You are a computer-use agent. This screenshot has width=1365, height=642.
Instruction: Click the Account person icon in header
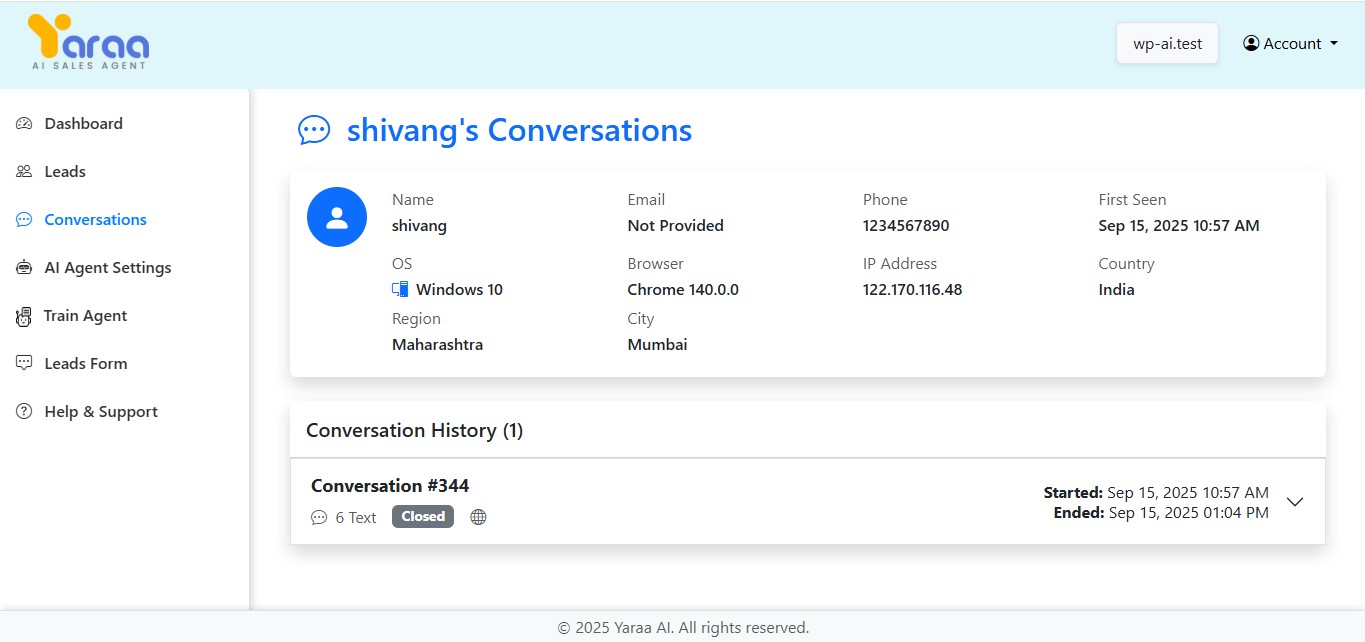[x=1251, y=44]
